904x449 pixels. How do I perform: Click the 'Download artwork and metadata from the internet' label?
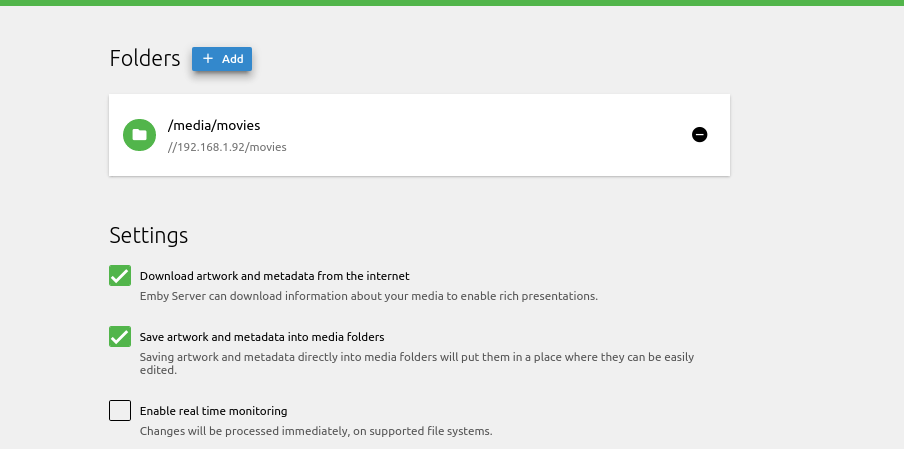[x=275, y=276]
